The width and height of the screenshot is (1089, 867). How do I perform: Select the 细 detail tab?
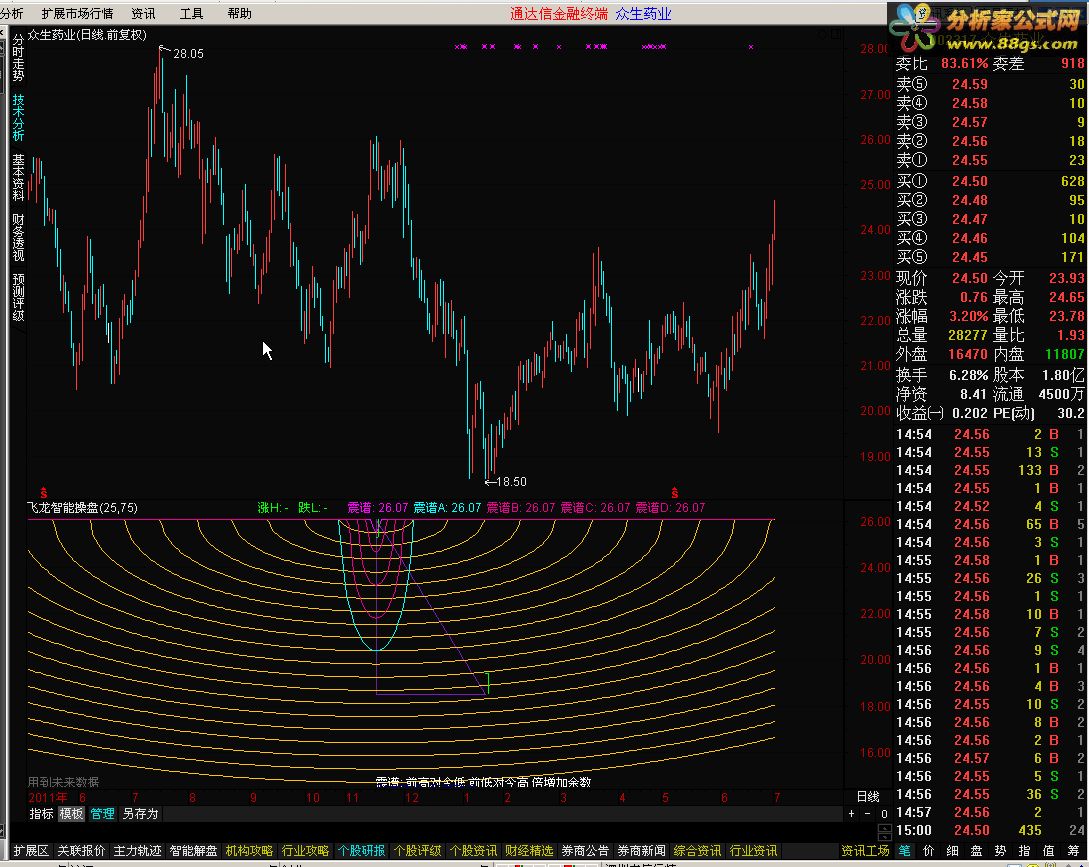pyautogui.click(x=953, y=851)
